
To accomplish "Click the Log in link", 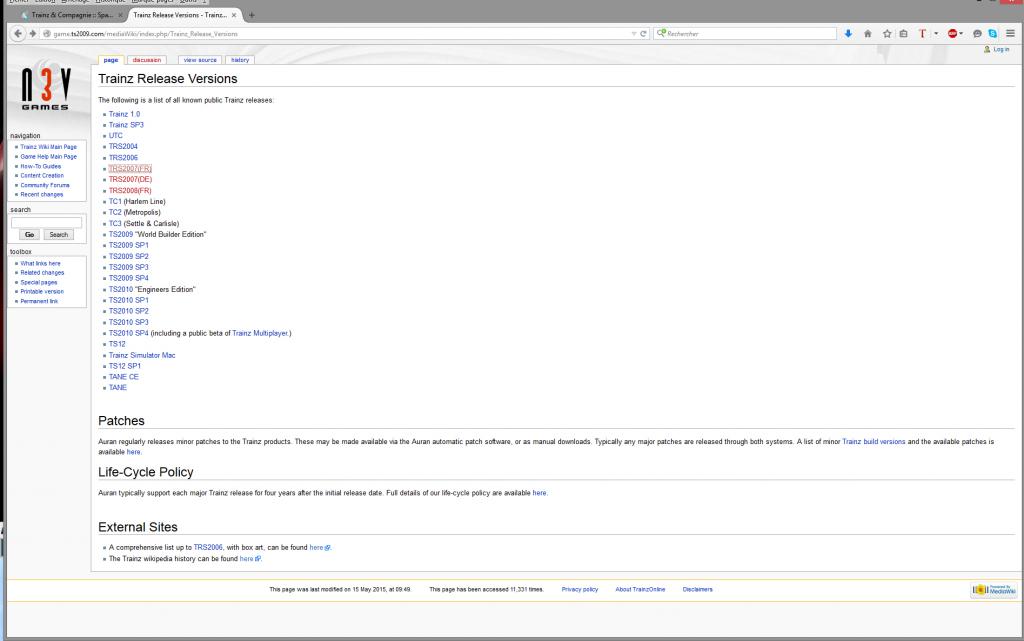I will pyautogui.click(x=1001, y=50).
